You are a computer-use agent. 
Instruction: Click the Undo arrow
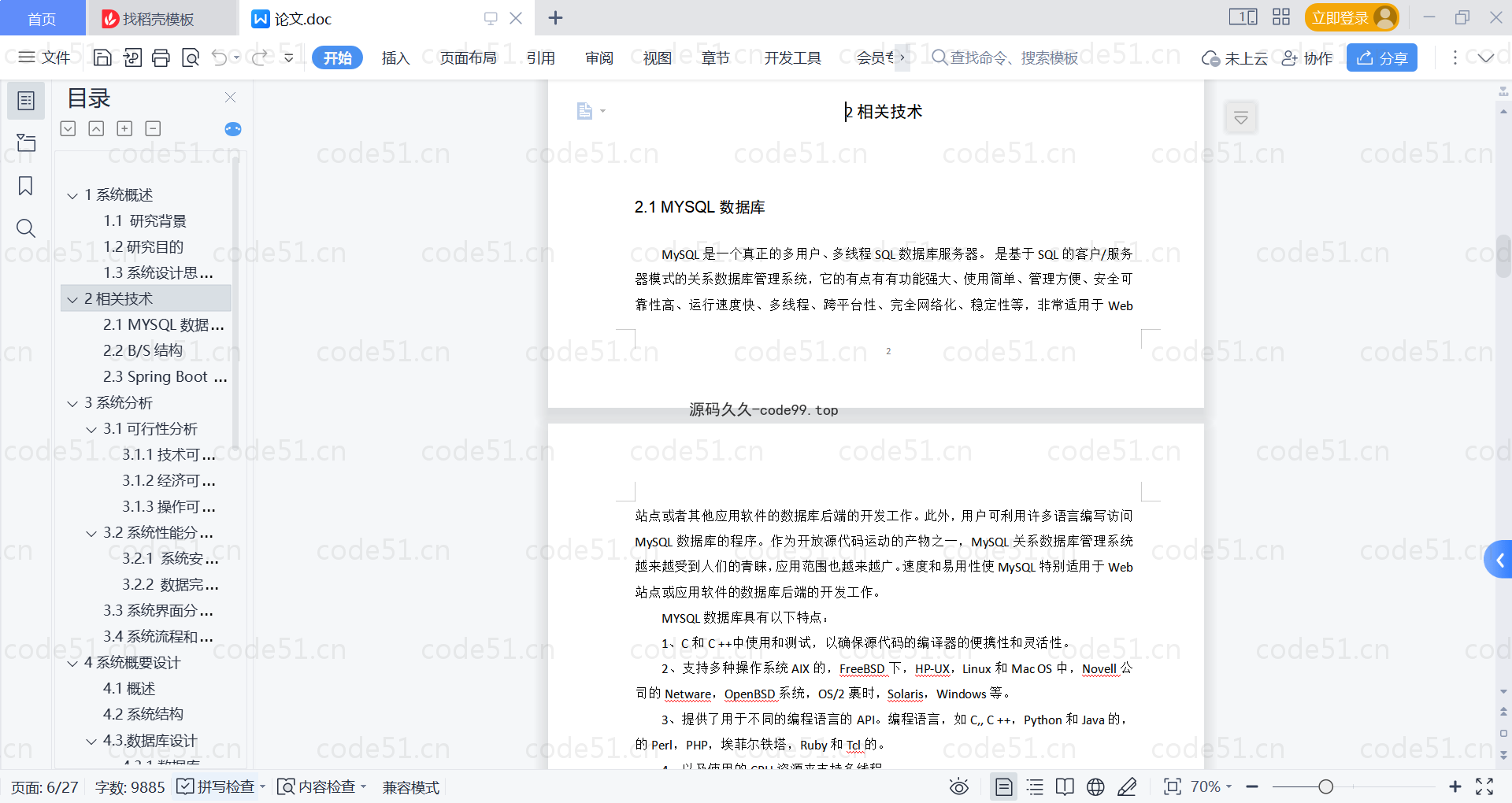click(220, 57)
